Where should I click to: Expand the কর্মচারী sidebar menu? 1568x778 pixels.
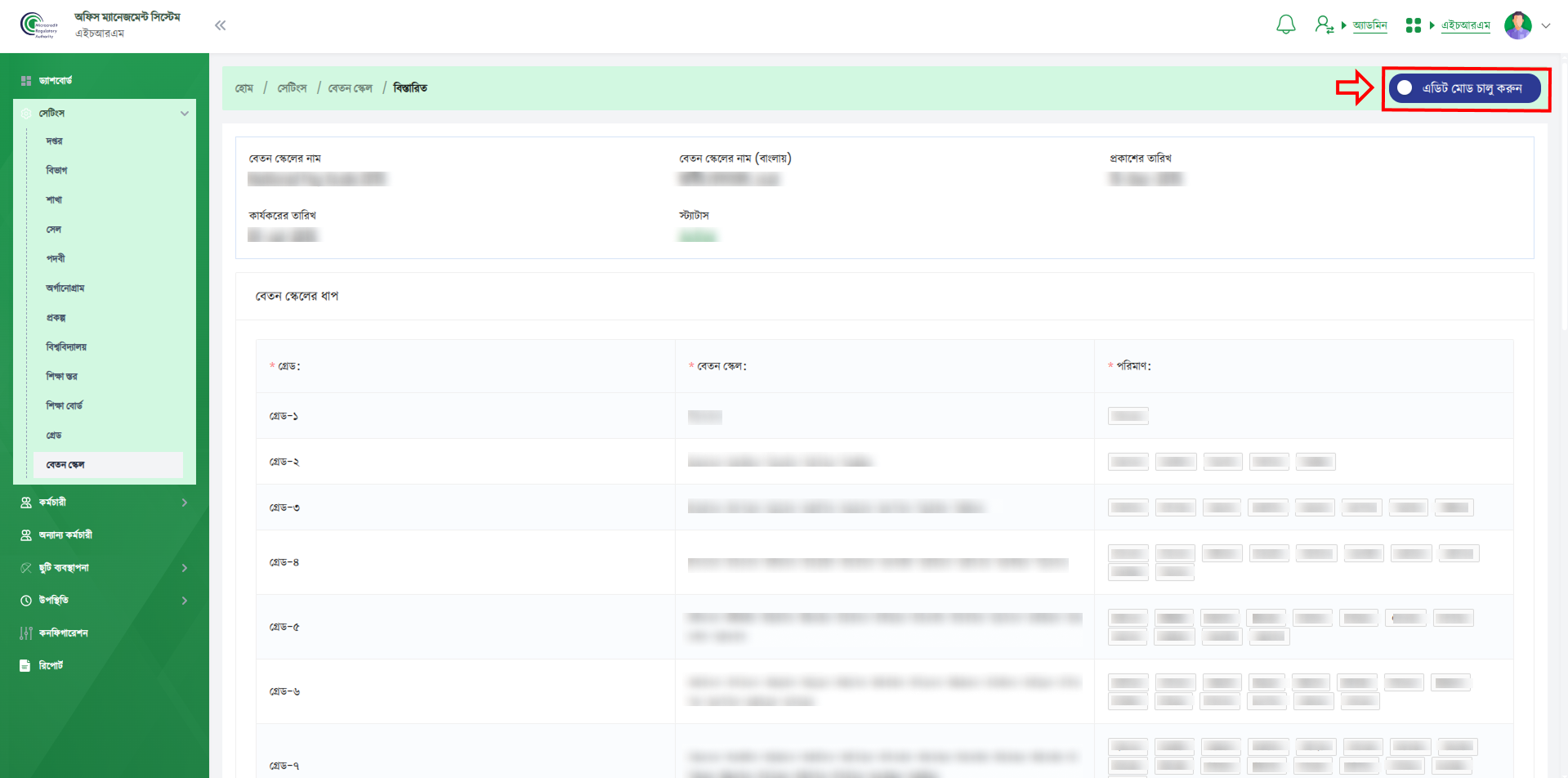(185, 503)
